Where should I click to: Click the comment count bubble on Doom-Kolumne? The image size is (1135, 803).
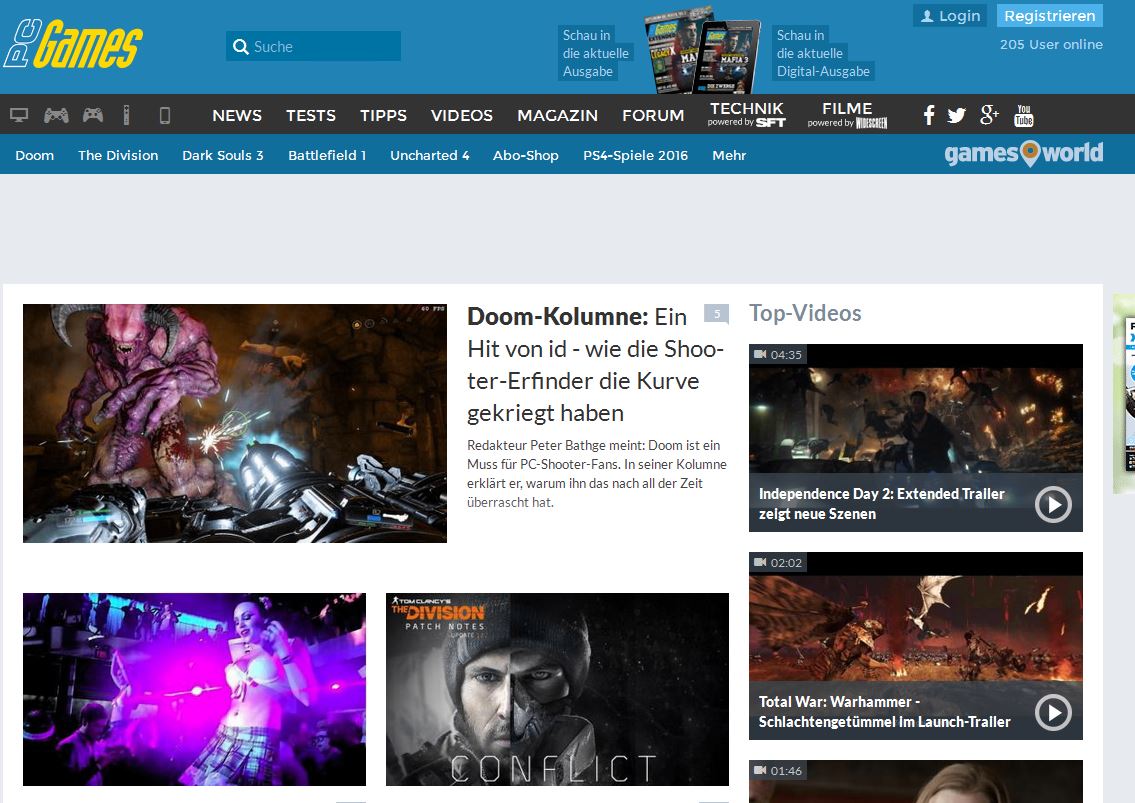click(x=716, y=314)
